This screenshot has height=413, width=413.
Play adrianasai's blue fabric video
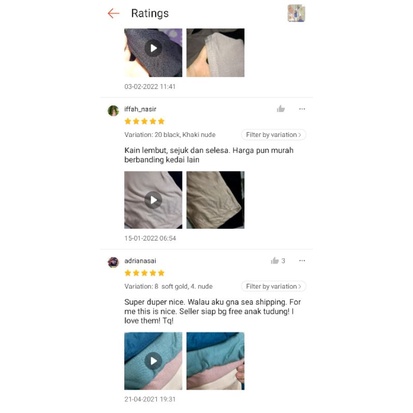pos(153,361)
